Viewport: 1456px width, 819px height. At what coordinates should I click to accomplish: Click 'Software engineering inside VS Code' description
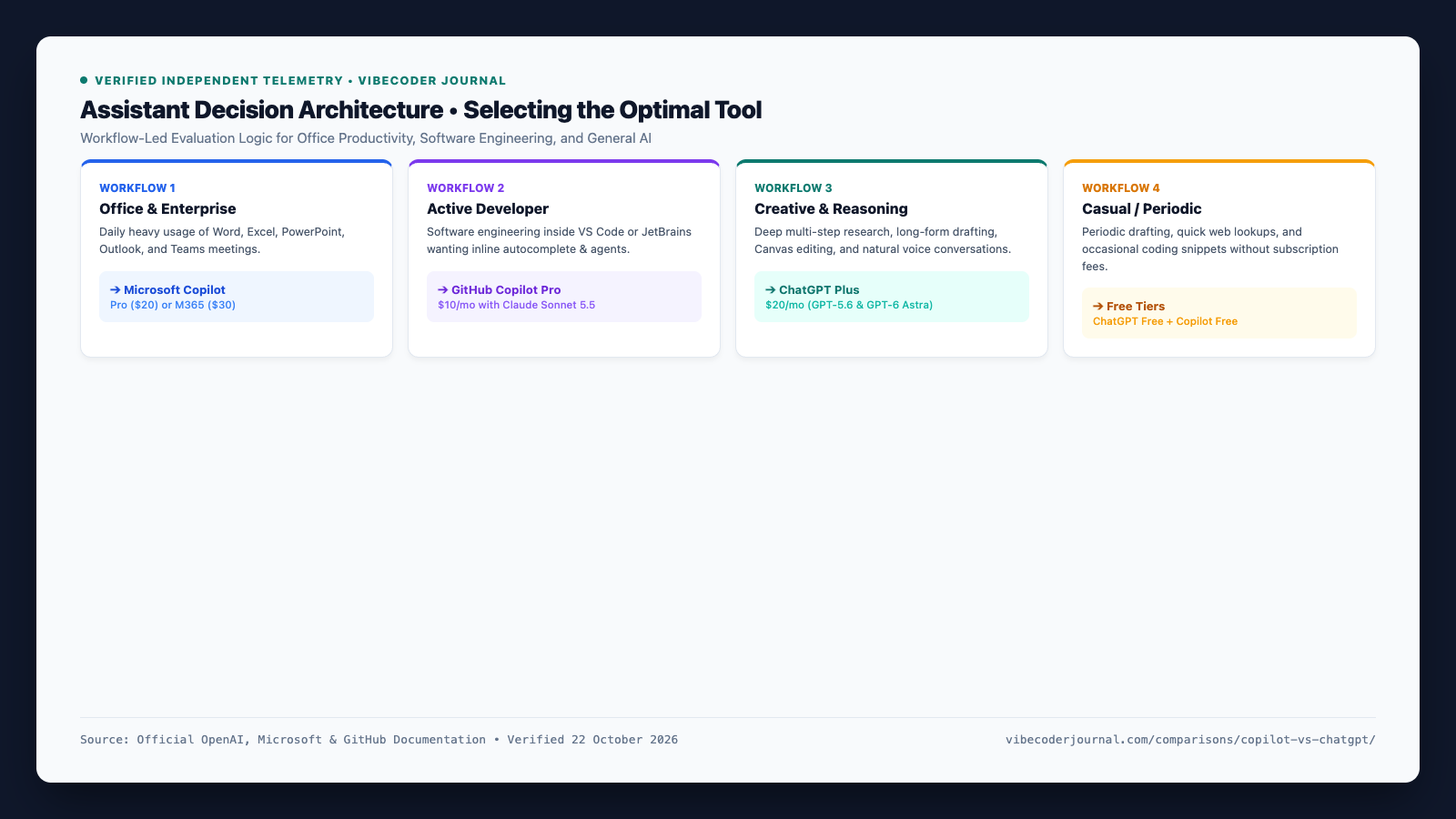pos(559,240)
